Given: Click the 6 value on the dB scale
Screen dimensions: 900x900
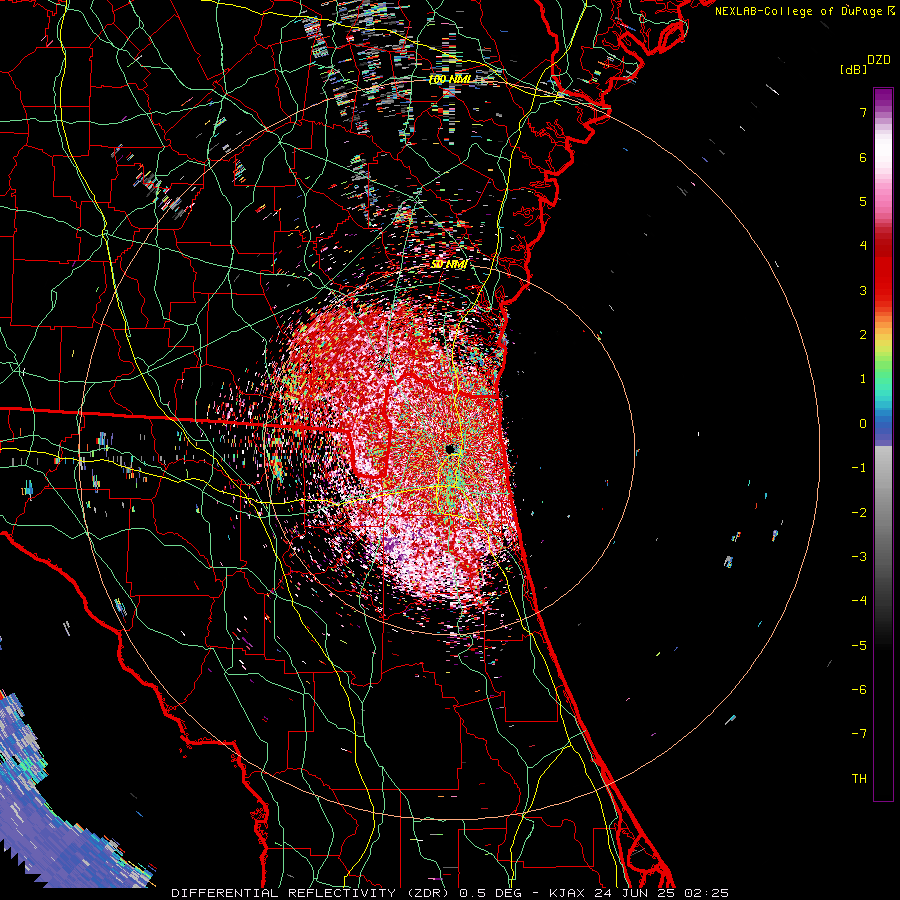Looking at the screenshot, I should tap(863, 157).
